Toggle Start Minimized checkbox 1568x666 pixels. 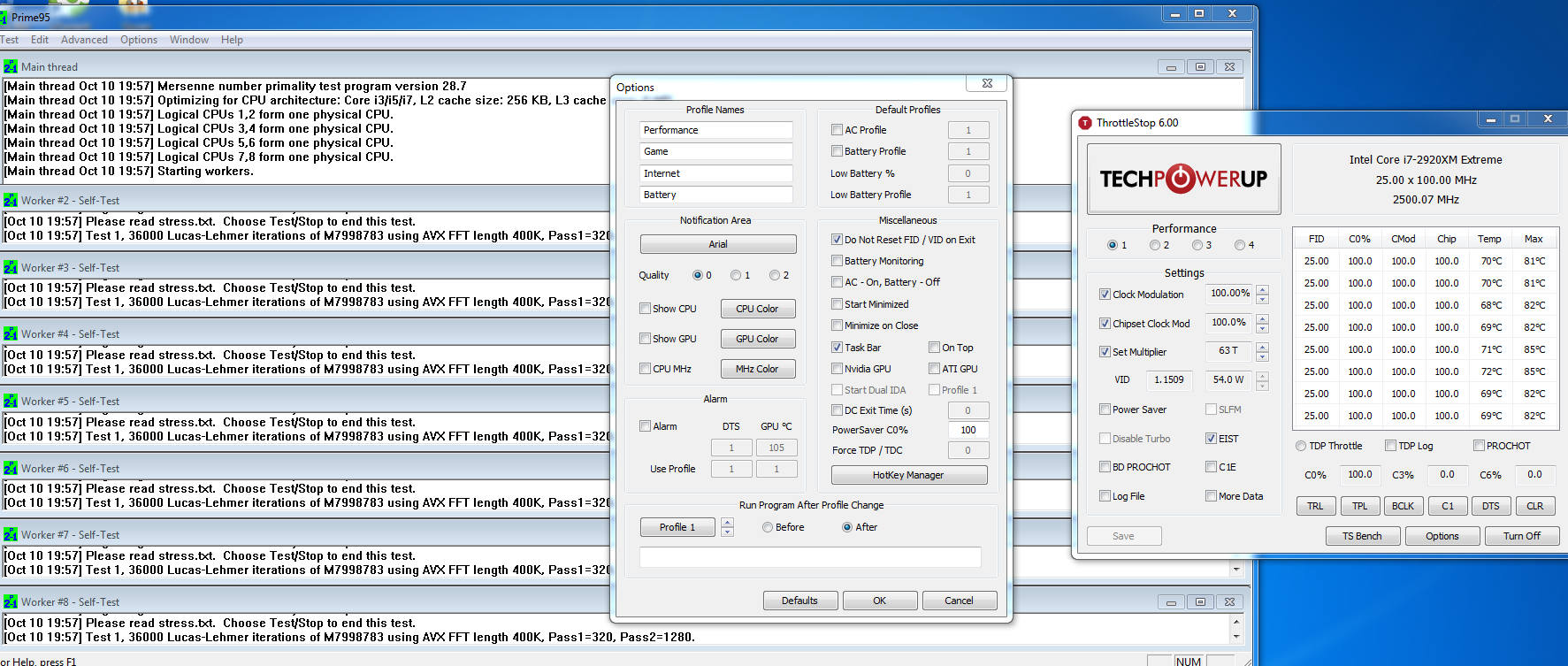point(837,304)
